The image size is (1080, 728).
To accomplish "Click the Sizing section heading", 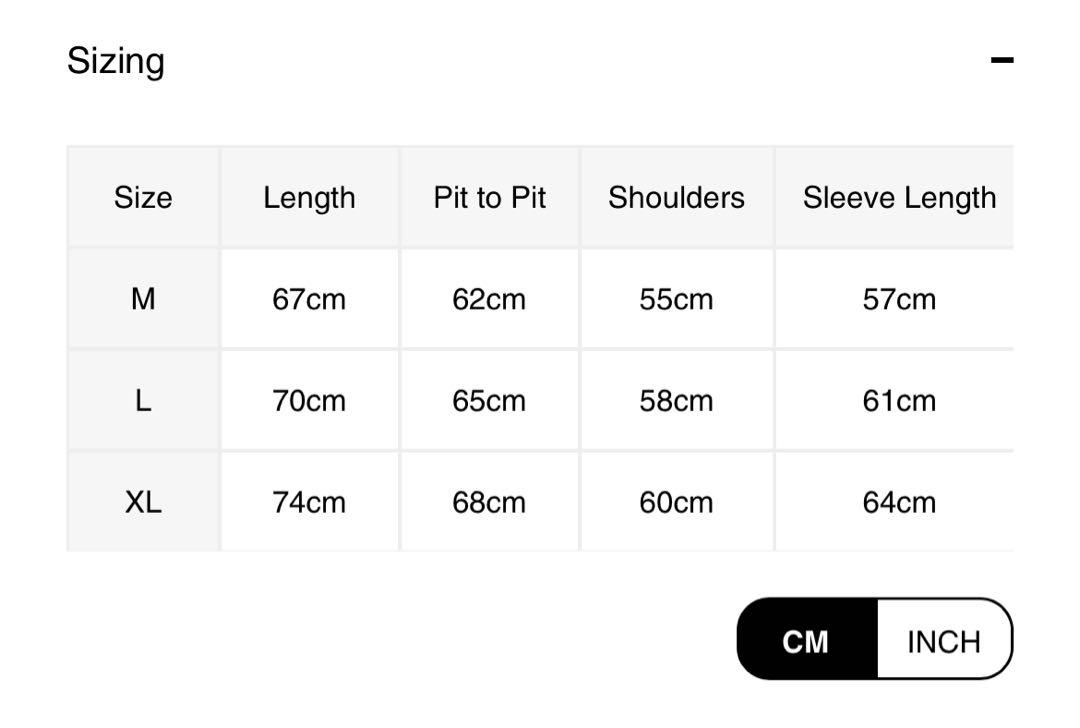I will (116, 61).
